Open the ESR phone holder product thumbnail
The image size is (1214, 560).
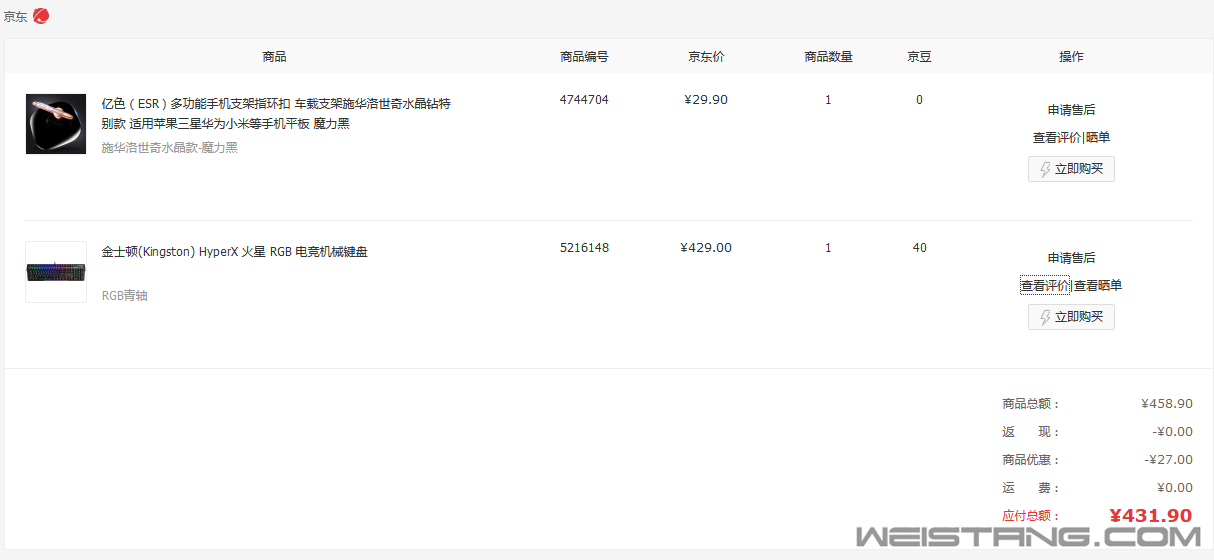tap(56, 124)
